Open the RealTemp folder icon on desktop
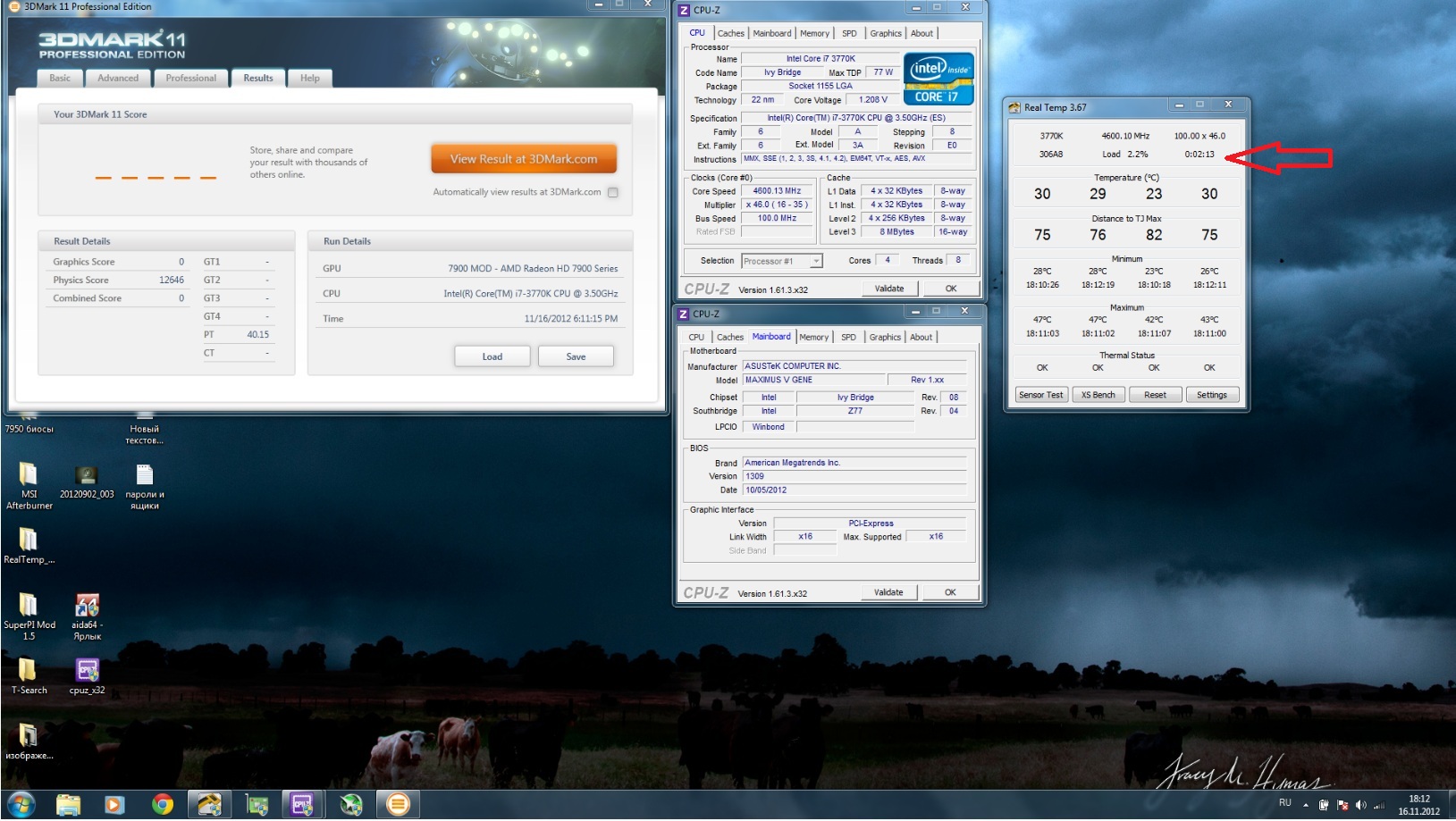This screenshot has height=821, width=1456. click(29, 546)
